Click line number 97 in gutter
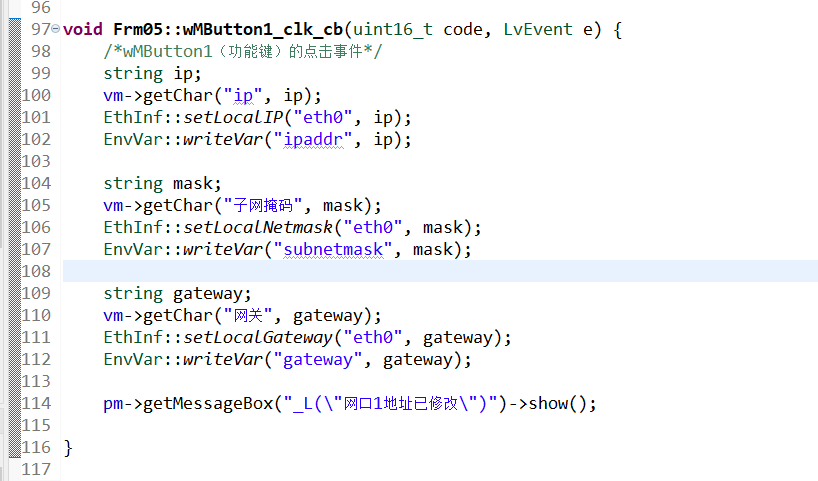 [41, 29]
